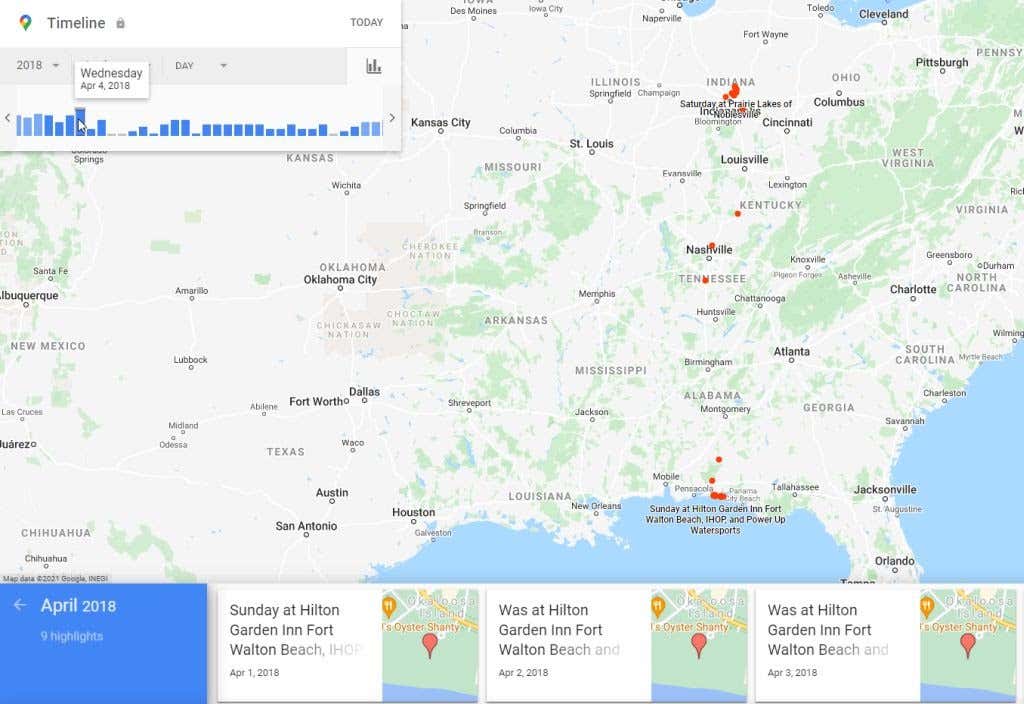Click the red location dot in Kentucky
This screenshot has height=704, width=1024.
(x=738, y=213)
